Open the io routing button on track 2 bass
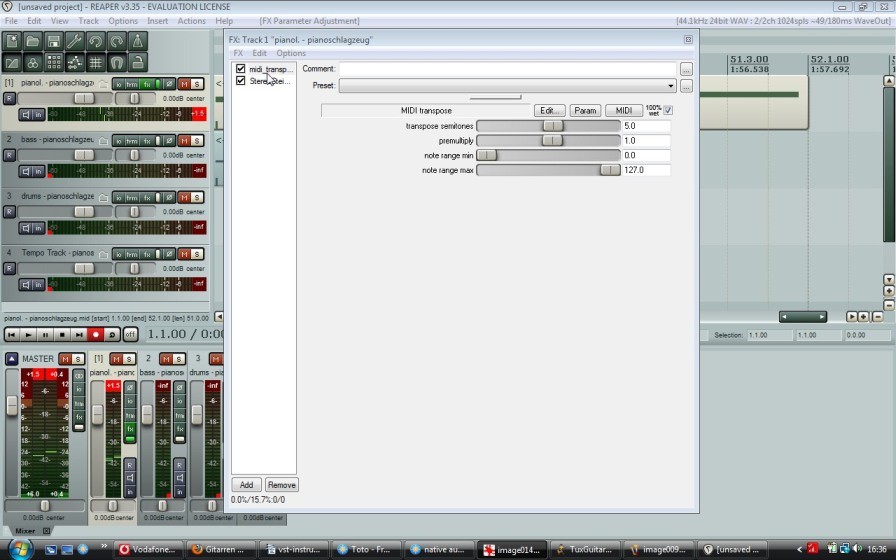Image resolution: width=896 pixels, height=560 pixels. (x=118, y=141)
